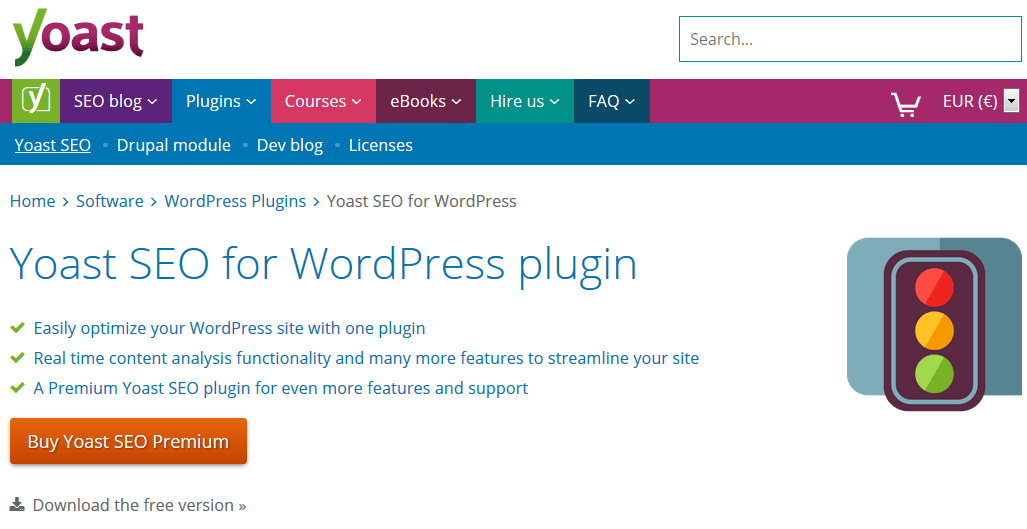Go to Software breadcrumb
1027x529 pixels.
point(109,201)
